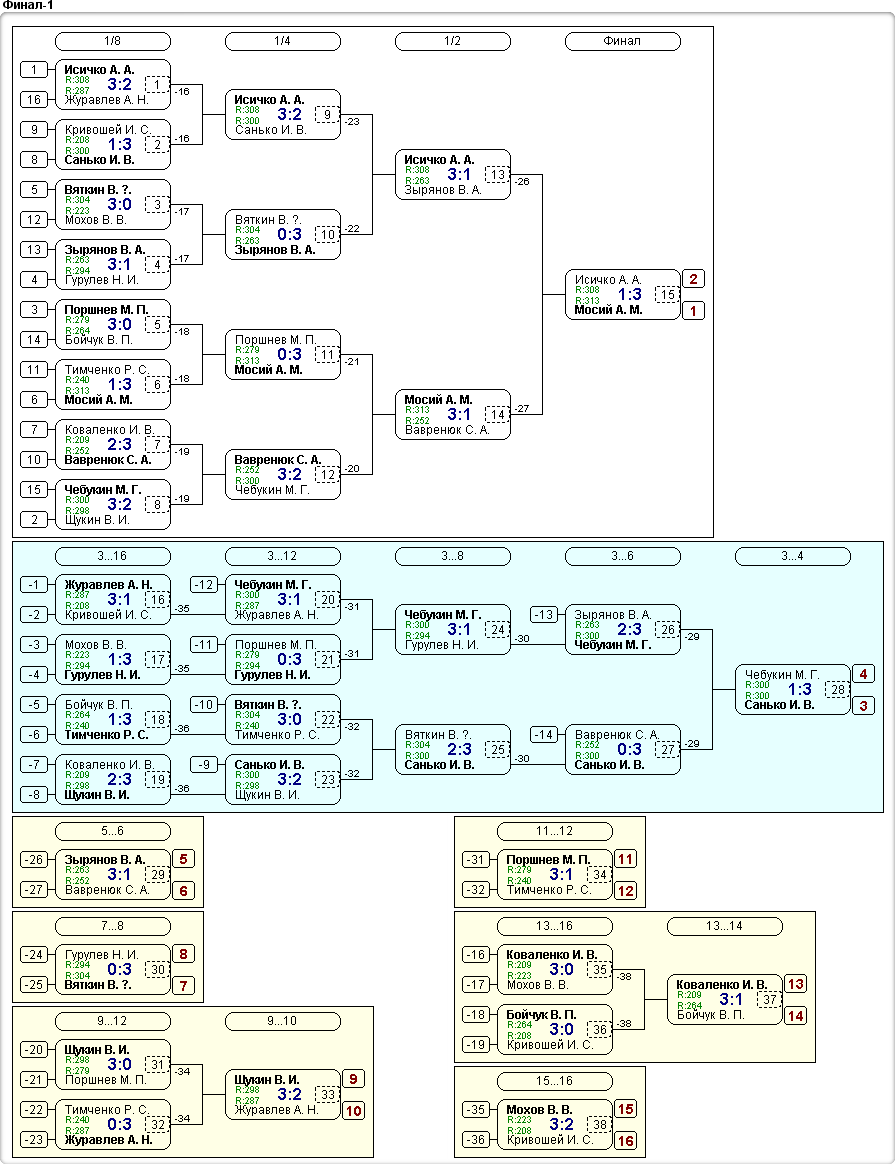Open match 37 Коваленко vs Бойчук 3:1

click(725, 1000)
